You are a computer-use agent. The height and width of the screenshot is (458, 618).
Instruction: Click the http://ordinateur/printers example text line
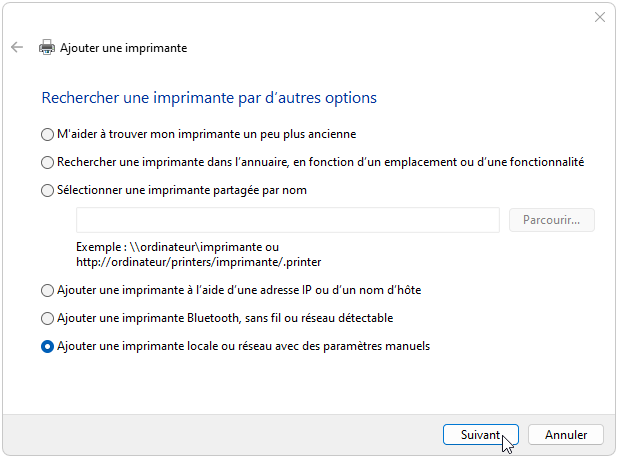tap(198, 262)
